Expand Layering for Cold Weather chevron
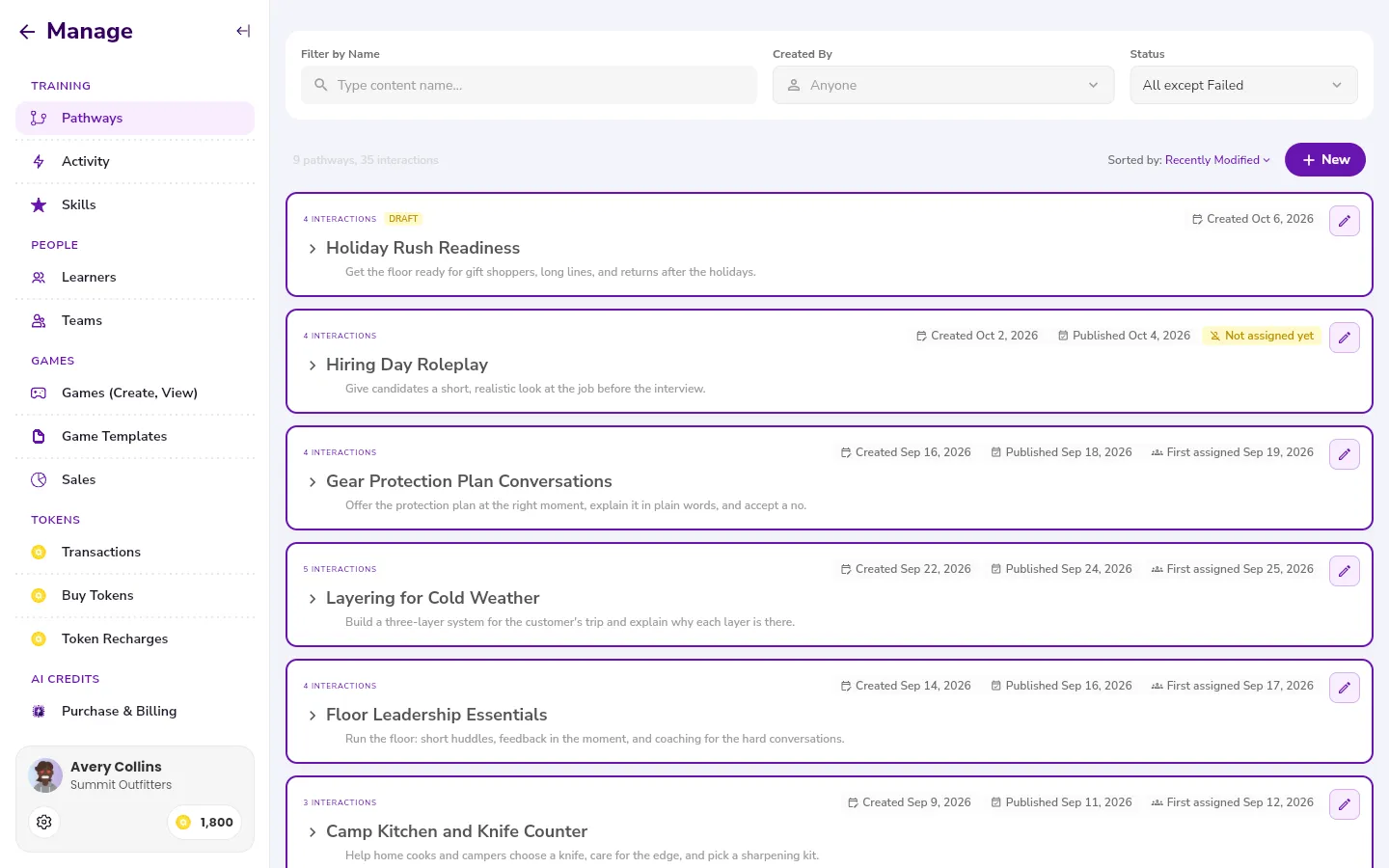This screenshot has width=1389, height=868. 313,599
